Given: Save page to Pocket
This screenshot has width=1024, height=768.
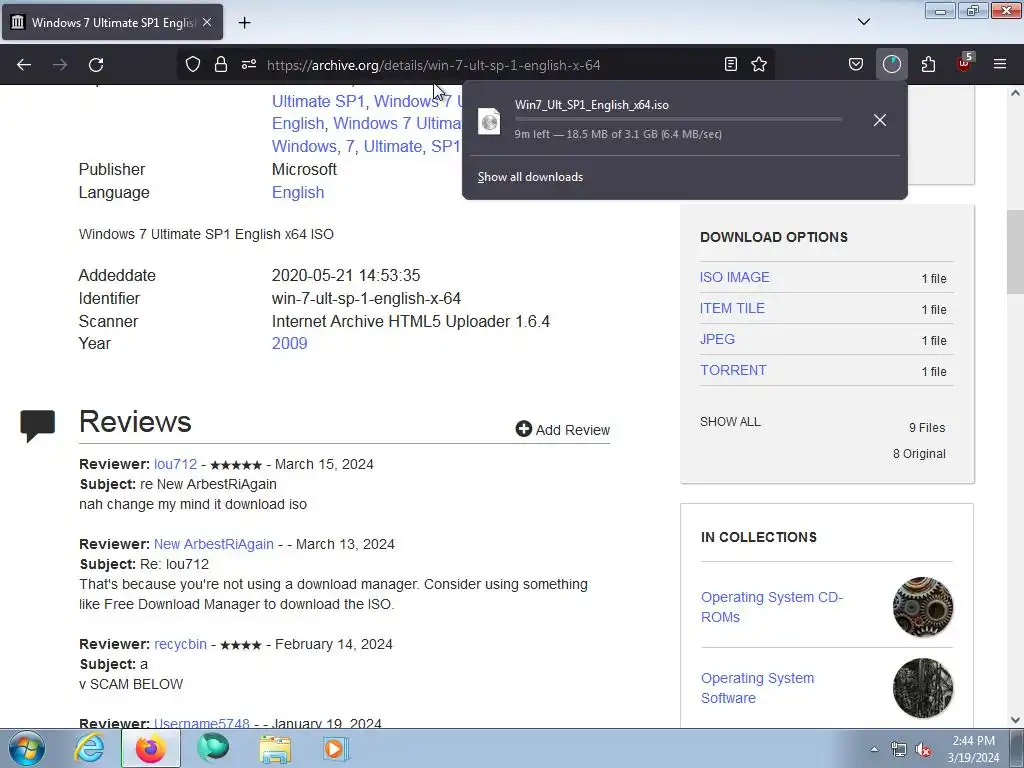Looking at the screenshot, I should [x=856, y=64].
